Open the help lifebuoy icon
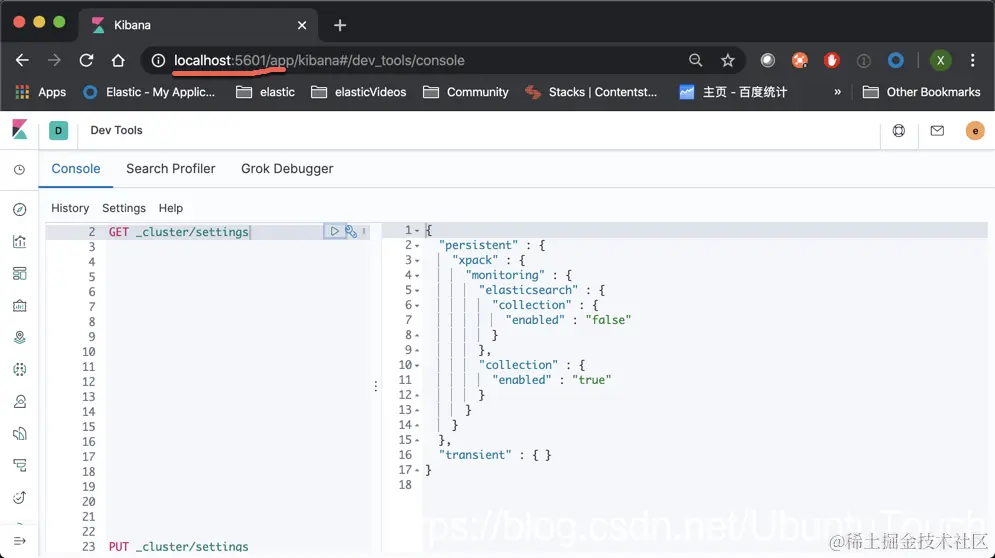The height and width of the screenshot is (558, 995). [x=899, y=131]
